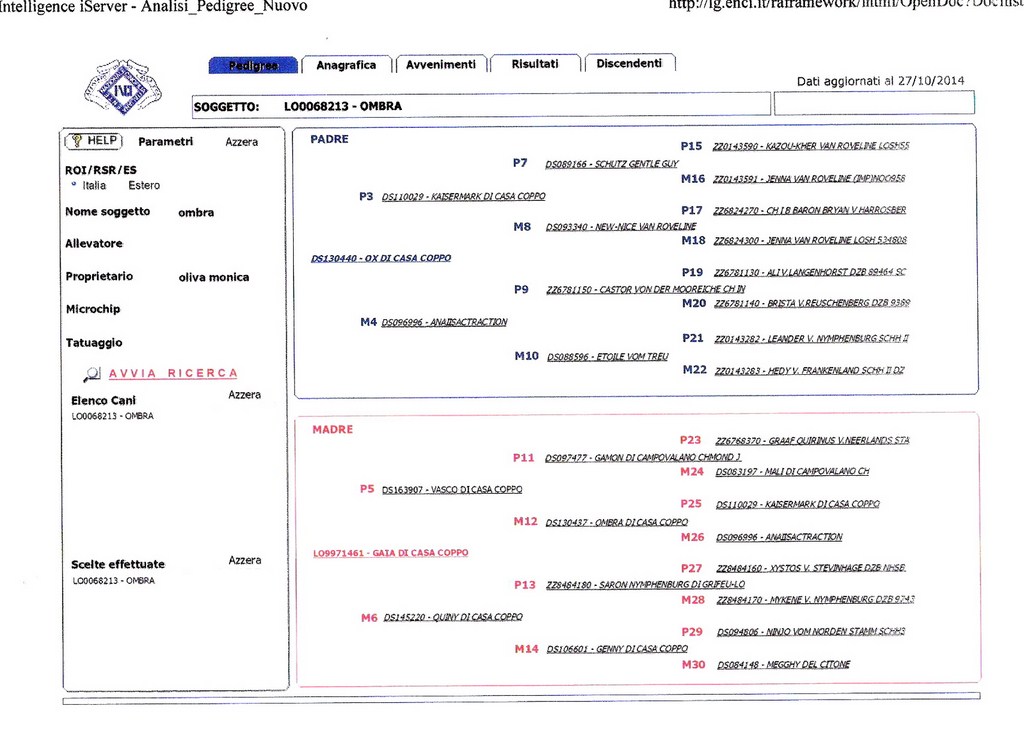Switch to the Pedigree tab
This screenshot has width=1024, height=740.
tap(253, 65)
